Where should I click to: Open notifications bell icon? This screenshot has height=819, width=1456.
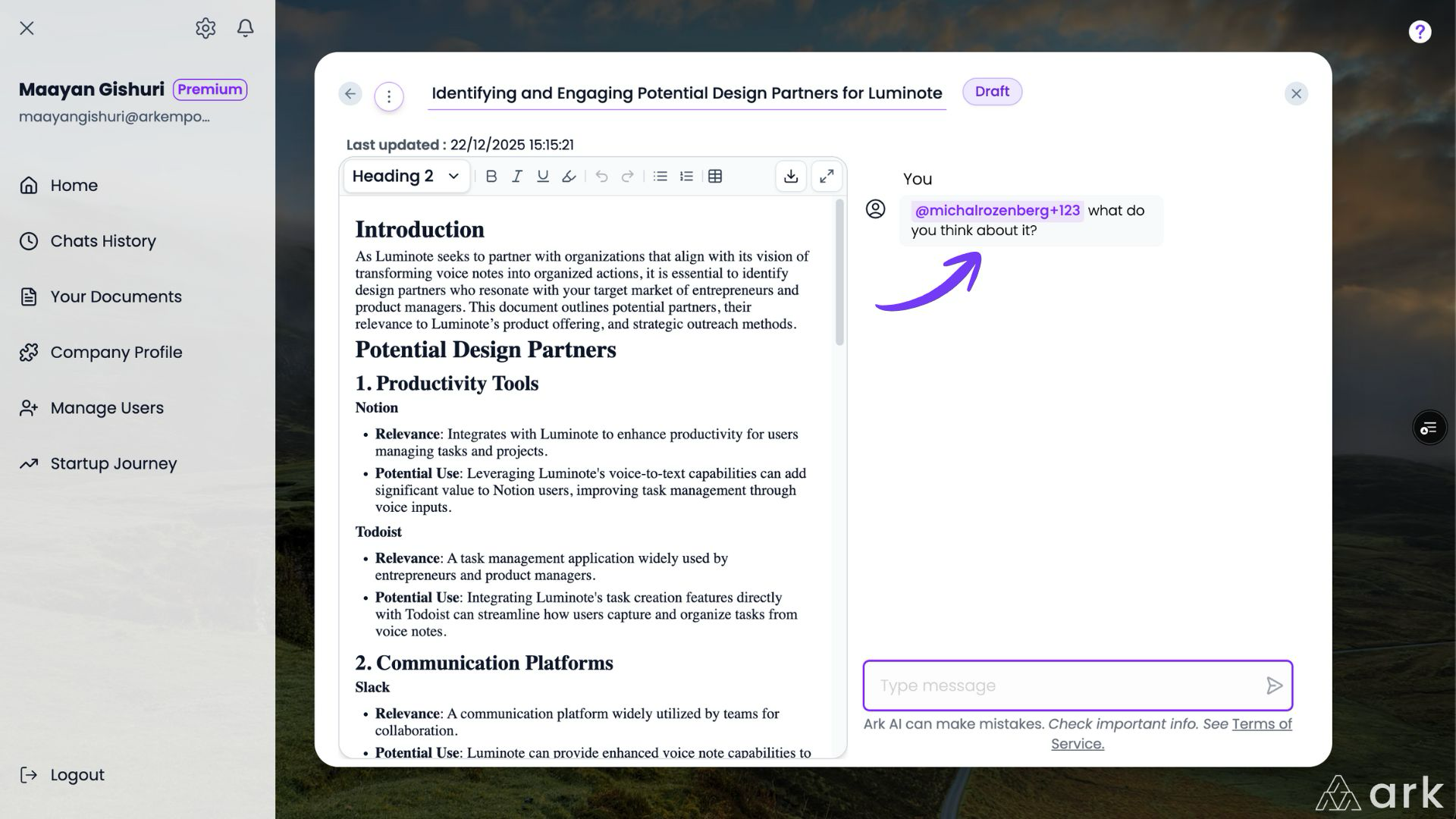click(x=245, y=28)
